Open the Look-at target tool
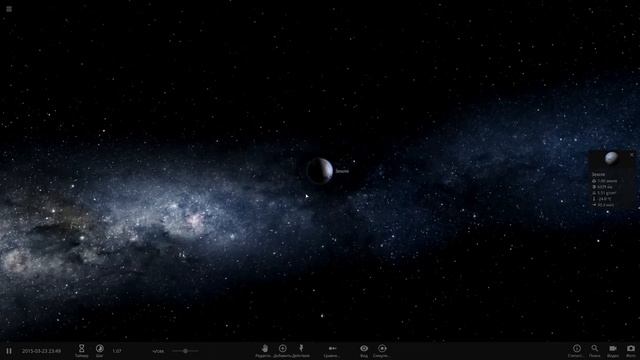Screen dimensions: 640x360 click(382, 350)
